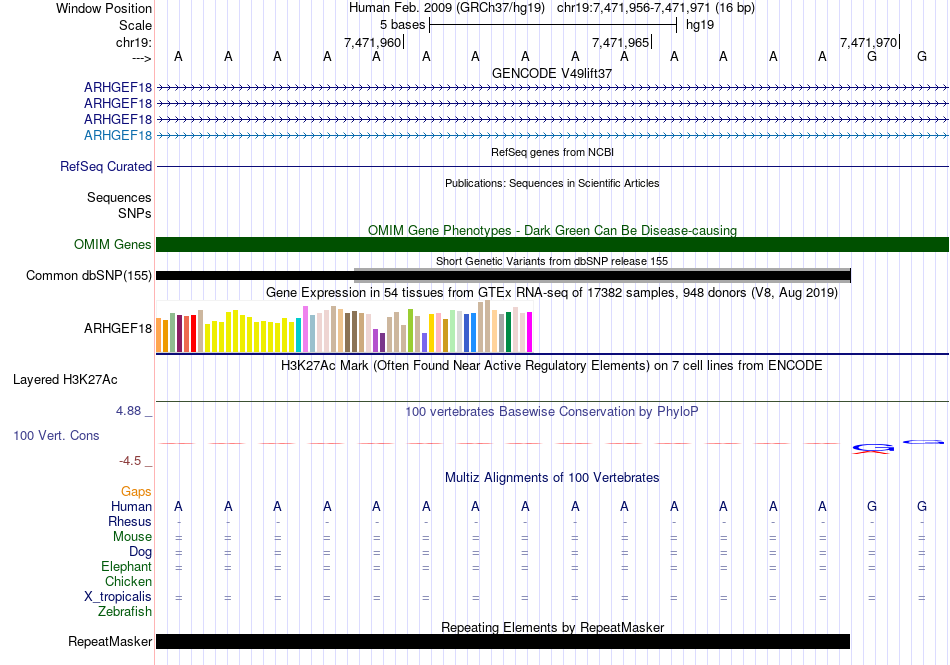Click the hg19 label beside scale bar
The width and height of the screenshot is (950, 665).
[700, 25]
